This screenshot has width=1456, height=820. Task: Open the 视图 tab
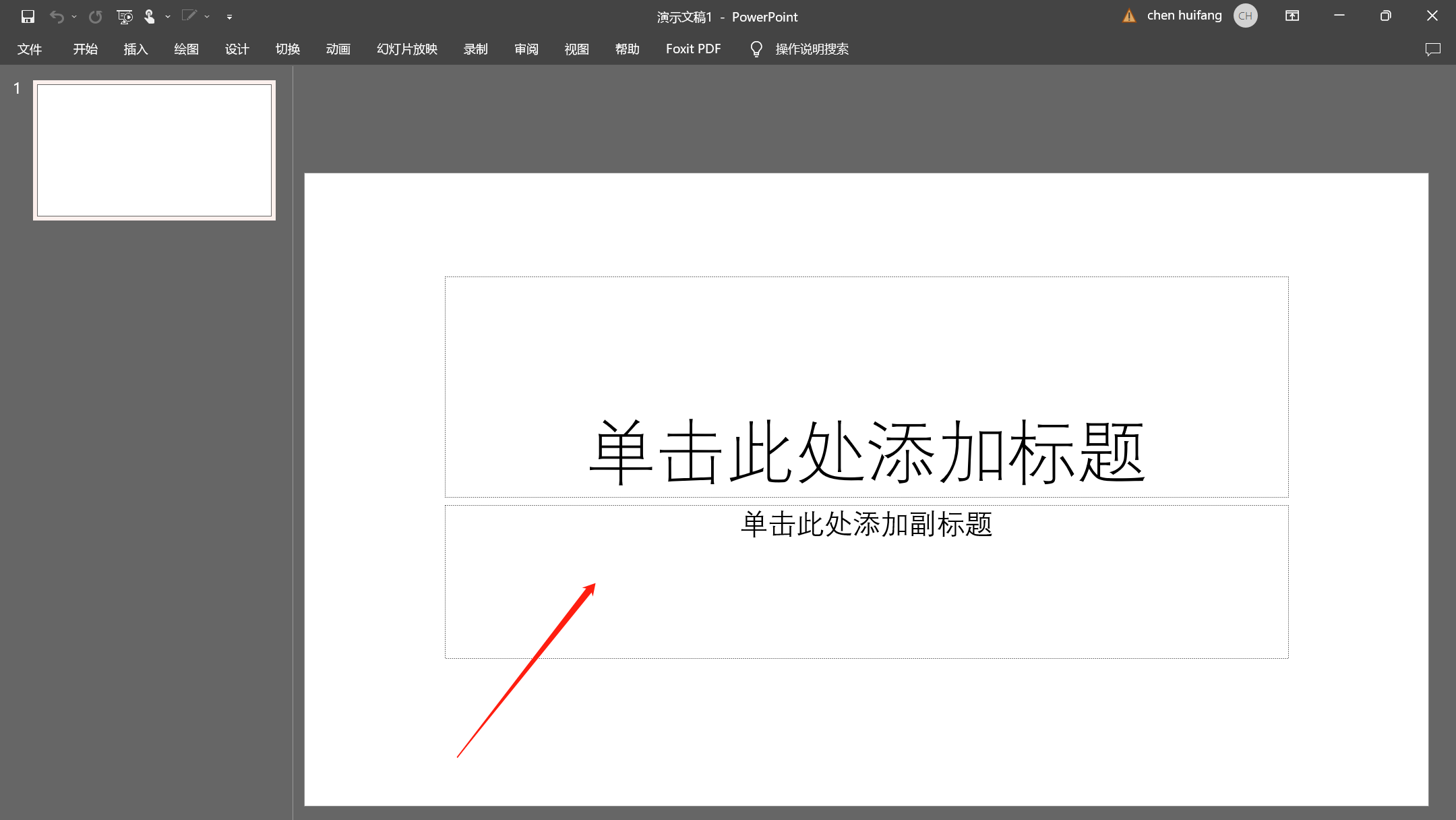point(577,49)
